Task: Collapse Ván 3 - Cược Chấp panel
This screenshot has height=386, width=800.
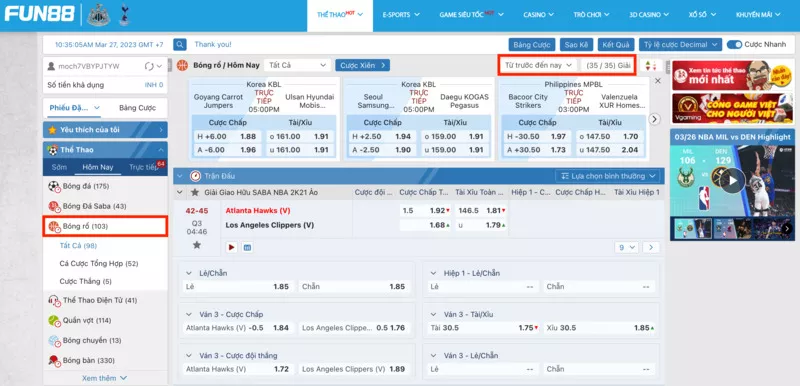Action: 189,314
